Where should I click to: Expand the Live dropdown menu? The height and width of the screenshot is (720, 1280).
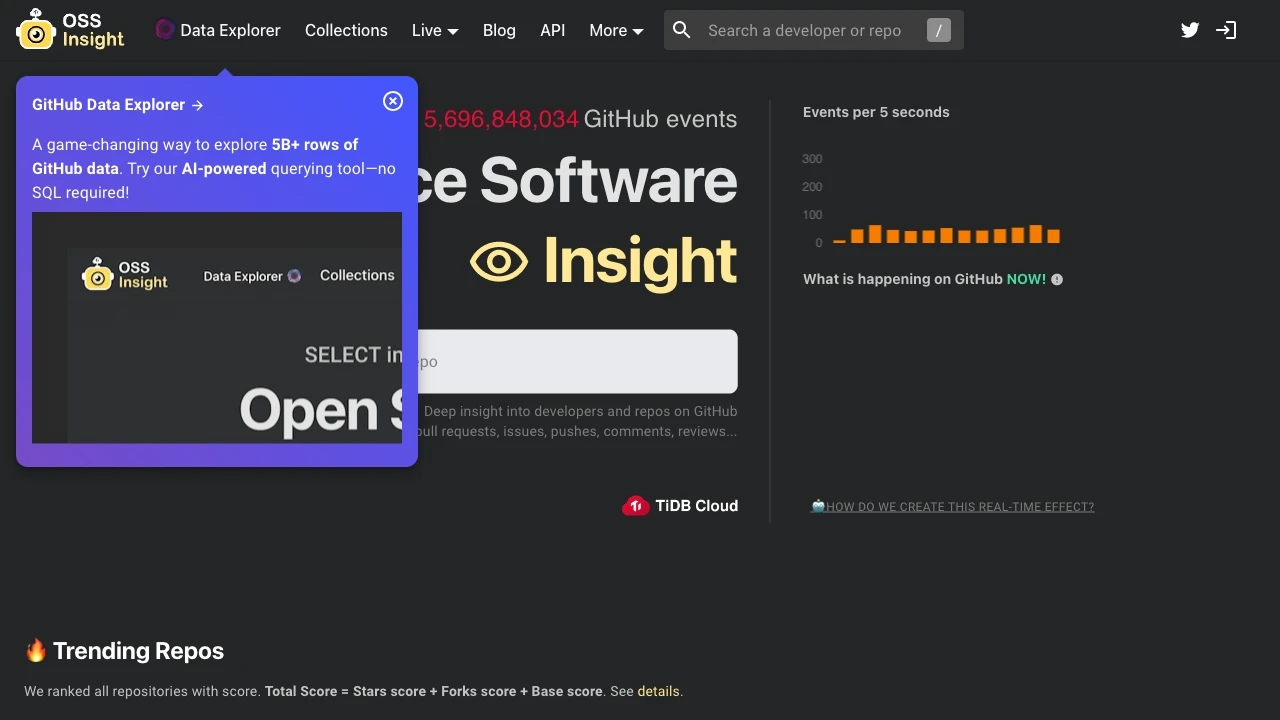click(434, 30)
